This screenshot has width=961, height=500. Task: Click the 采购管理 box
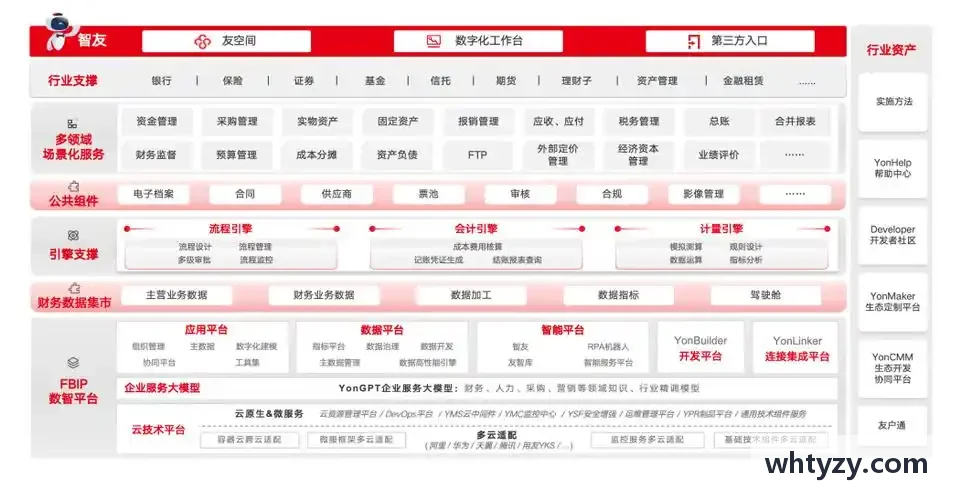(x=237, y=121)
